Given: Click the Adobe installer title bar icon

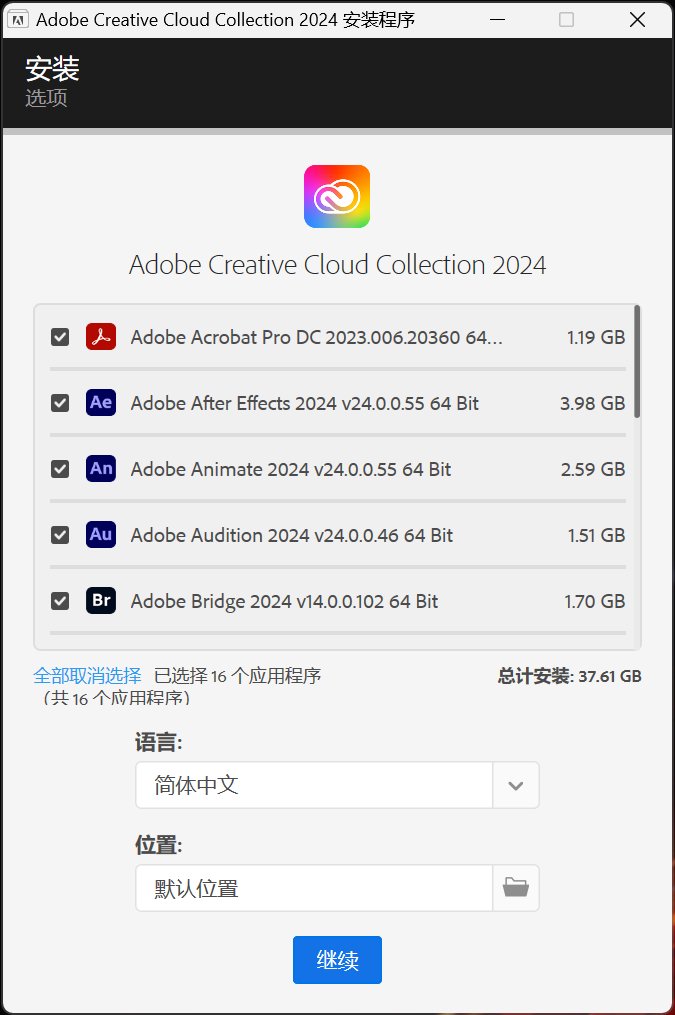Looking at the screenshot, I should click(x=18, y=20).
